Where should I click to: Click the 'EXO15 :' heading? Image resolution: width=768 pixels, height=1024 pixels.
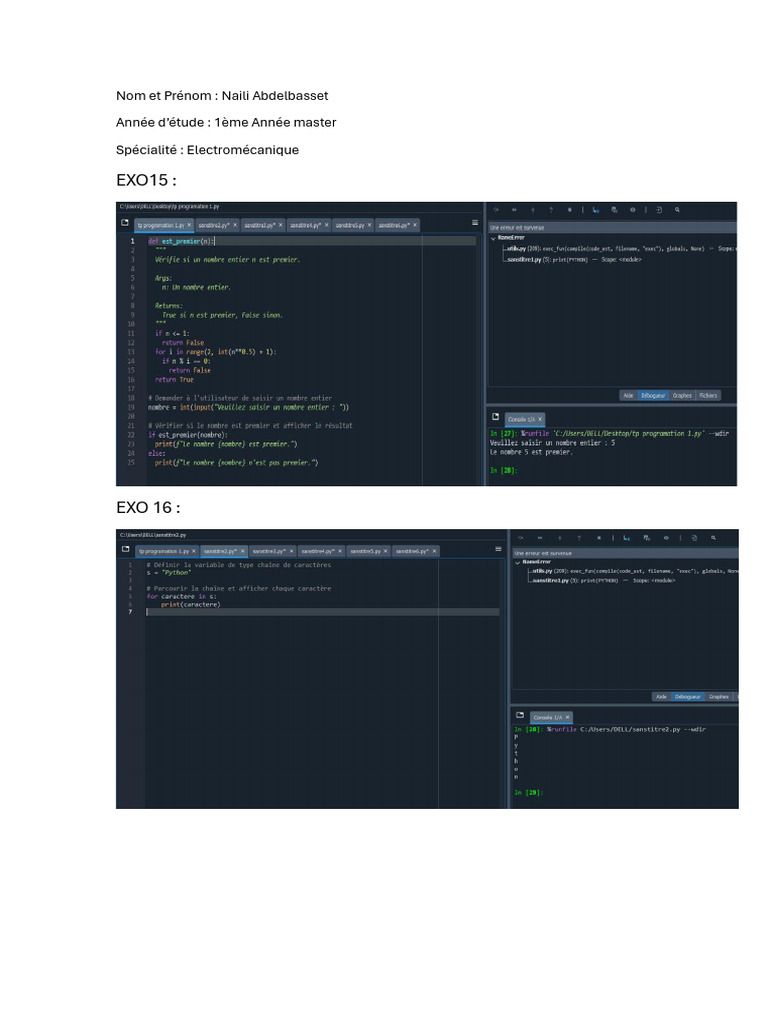[146, 180]
